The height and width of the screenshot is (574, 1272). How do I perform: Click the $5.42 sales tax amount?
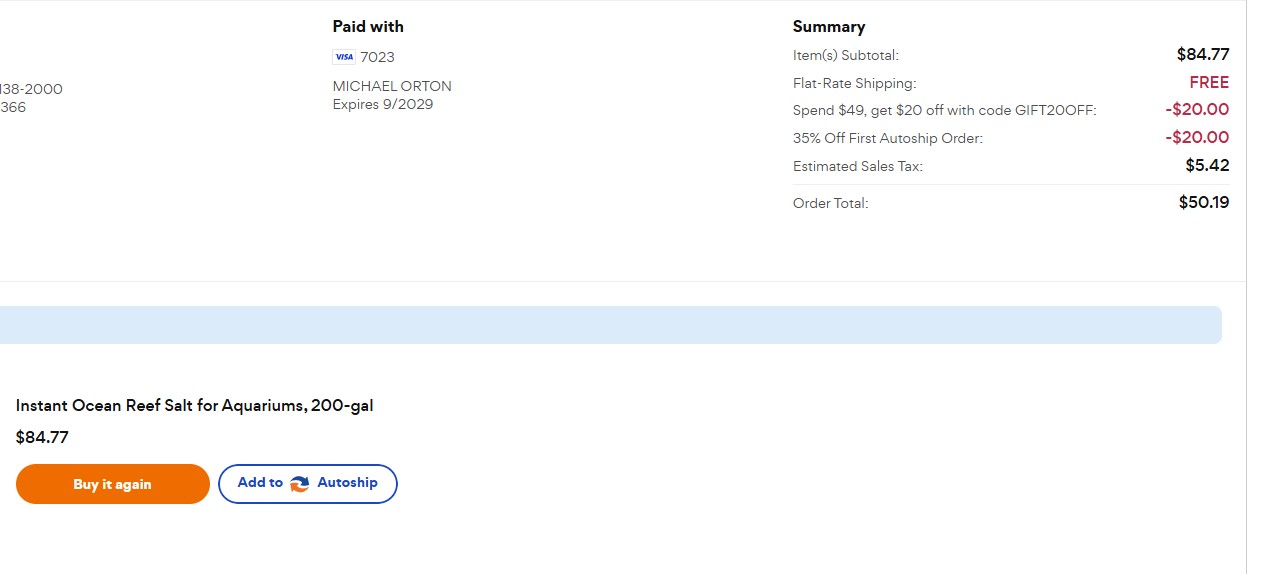(1207, 166)
